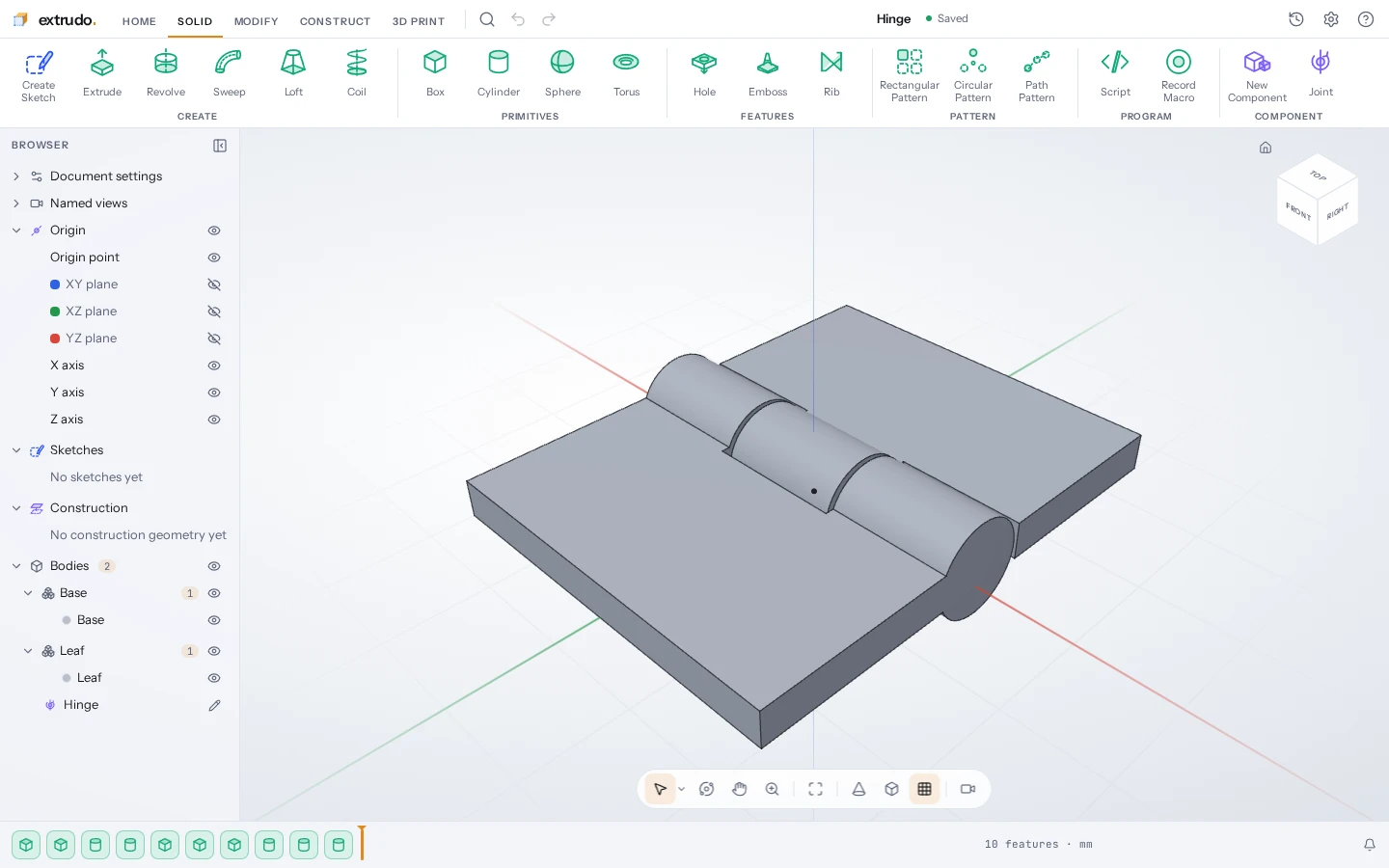Screen dimensions: 1389x868
Task: Open the Rectangular Pattern tool
Action: 910,75
